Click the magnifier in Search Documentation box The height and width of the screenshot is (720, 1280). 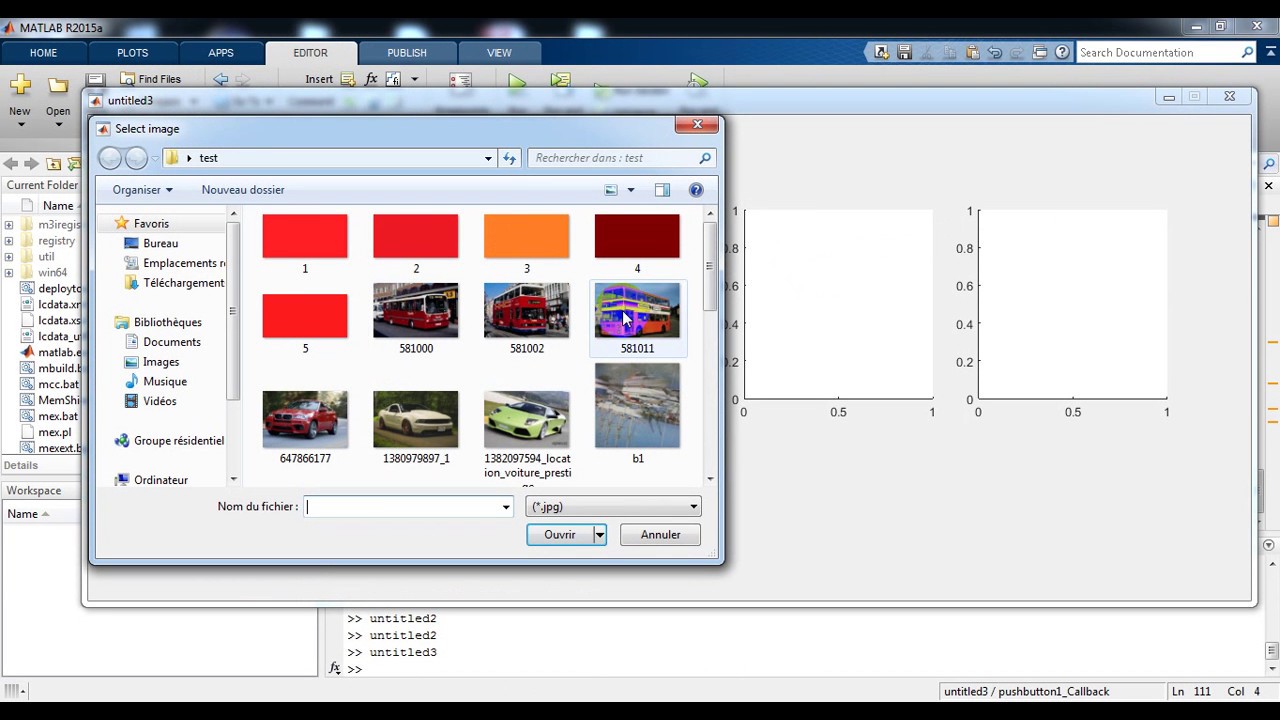pyautogui.click(x=1247, y=52)
